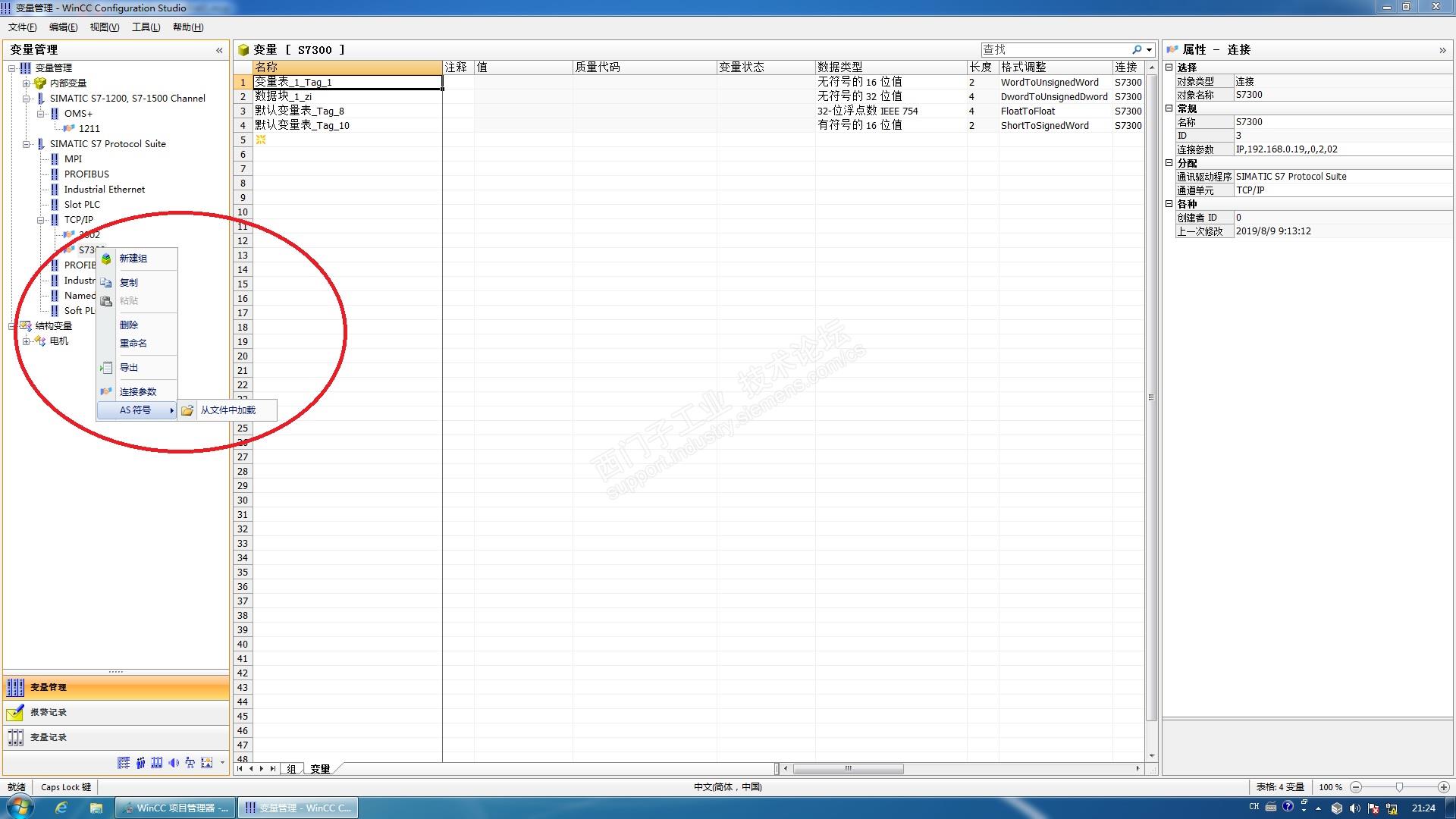Open the 变量记录 tag logging editor
This screenshot has height=819, width=1456.
click(x=49, y=737)
